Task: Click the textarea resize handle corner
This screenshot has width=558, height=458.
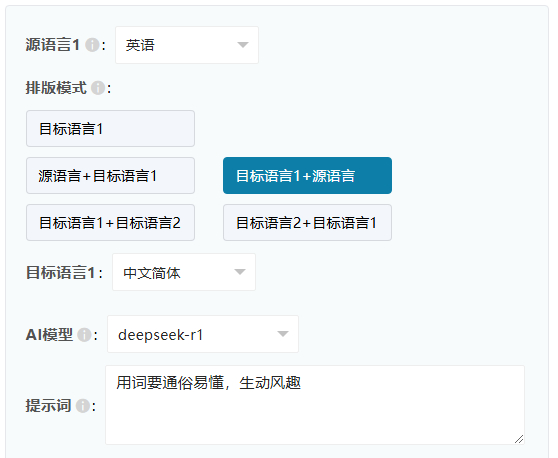Action: click(x=519, y=439)
